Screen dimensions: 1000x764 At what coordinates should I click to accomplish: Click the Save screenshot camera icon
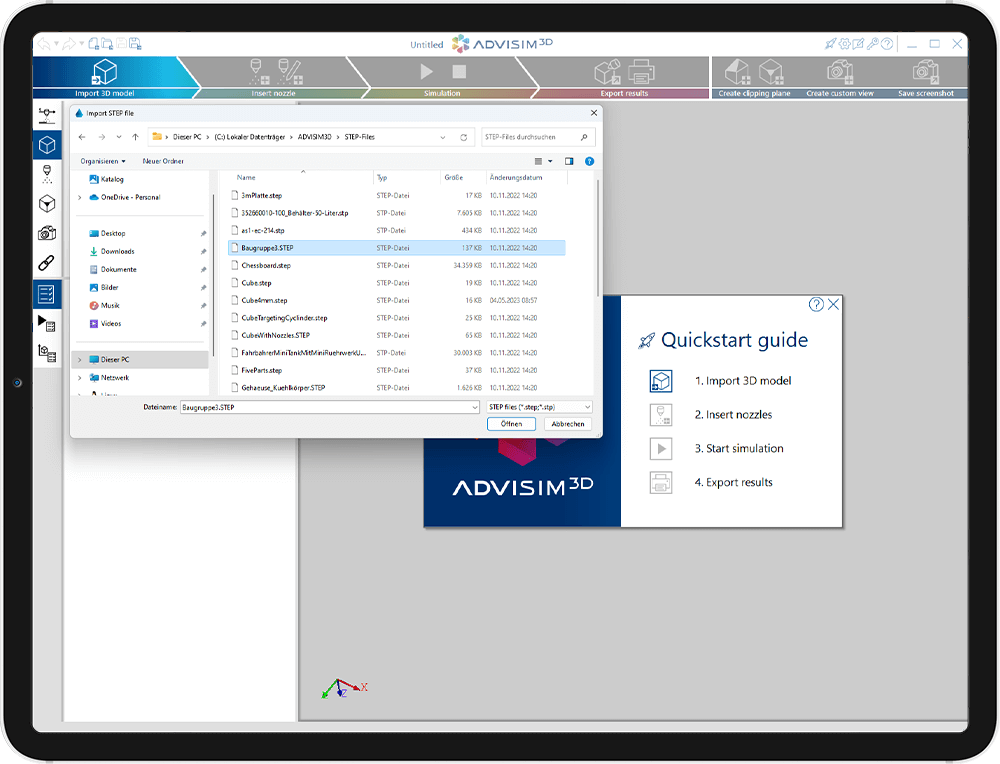(925, 71)
